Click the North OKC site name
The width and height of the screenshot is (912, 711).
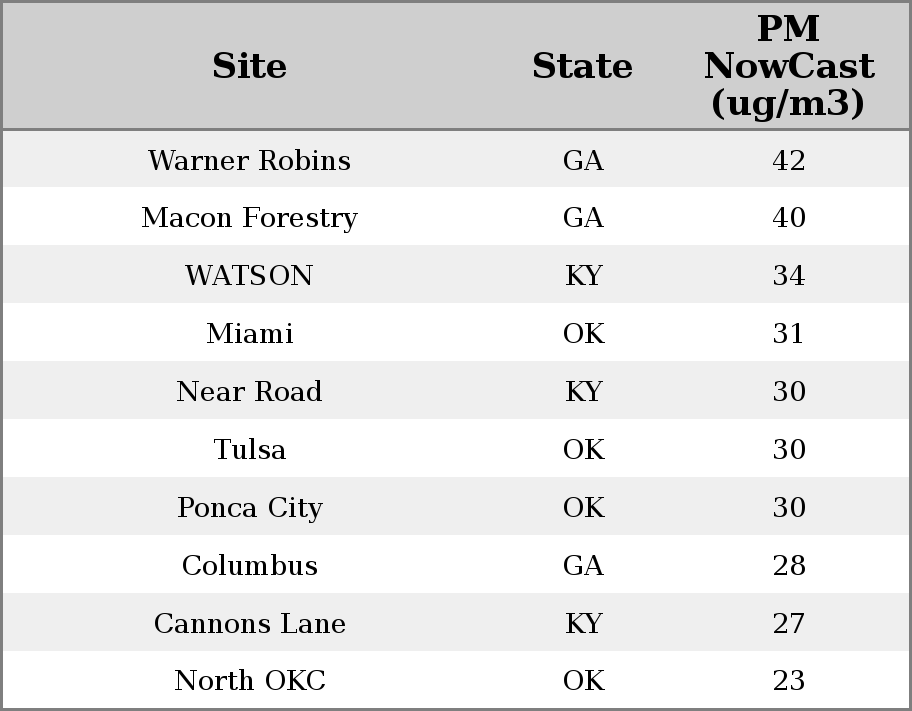249,681
